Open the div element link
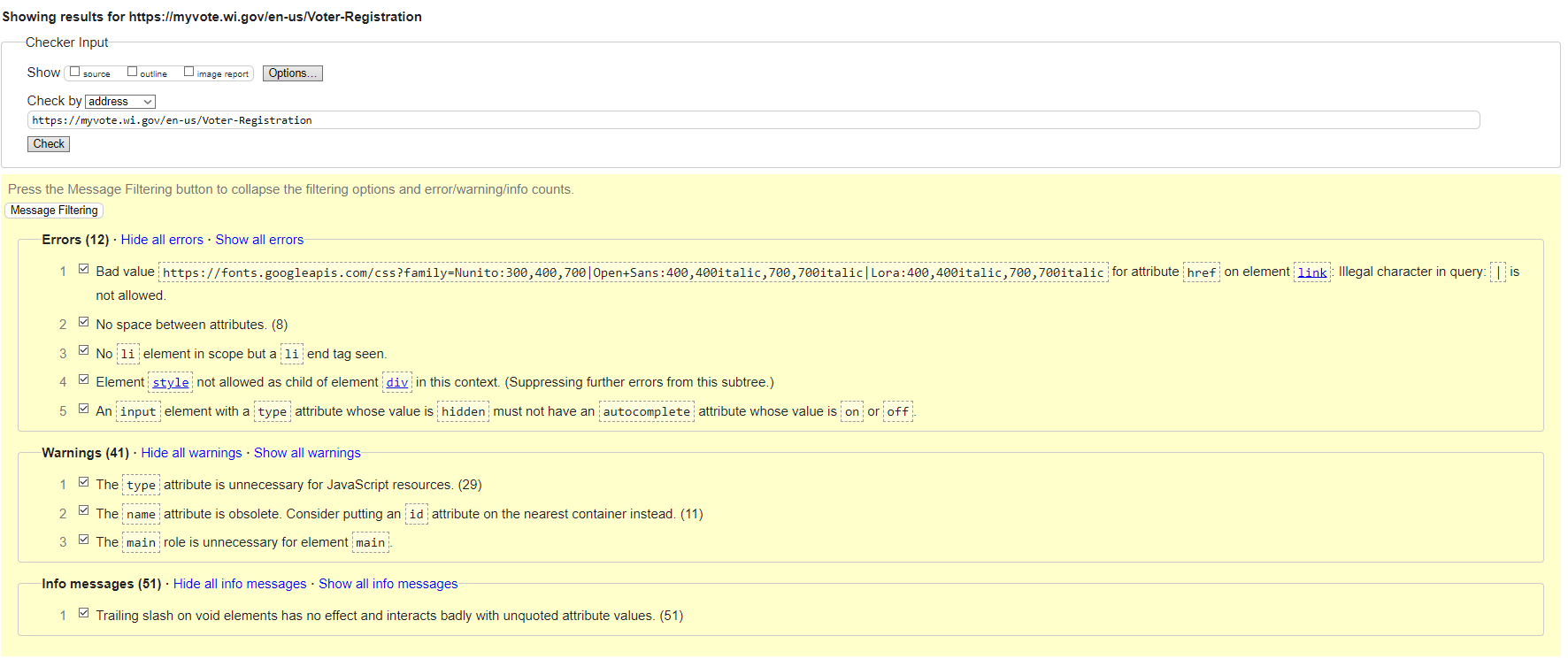1568x659 pixels. [x=397, y=383]
